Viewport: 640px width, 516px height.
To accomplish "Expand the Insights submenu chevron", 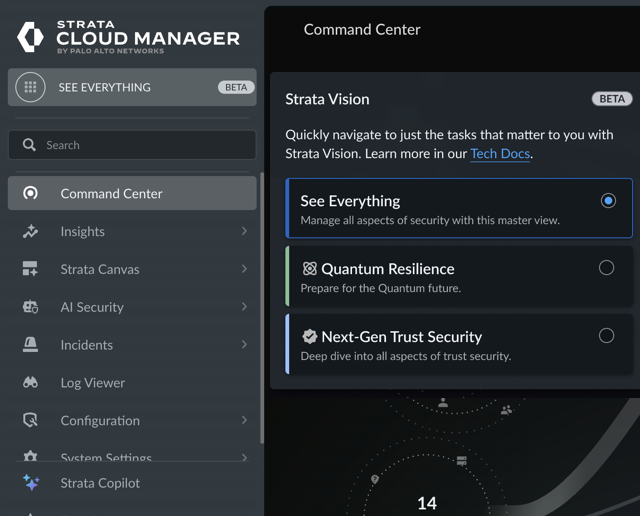I will pos(244,231).
